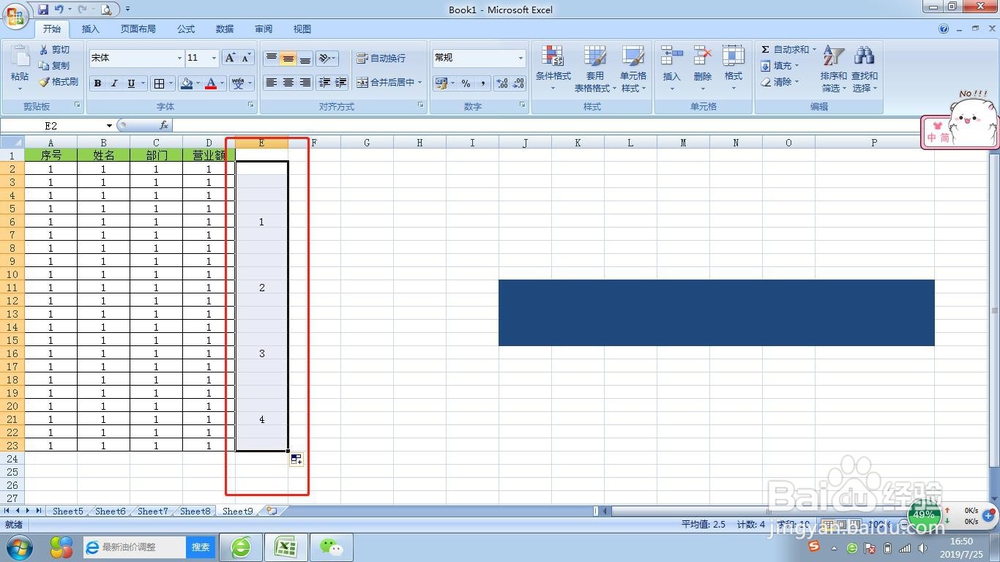The image size is (1000, 562).
Task: Decrease indent icon in alignment group
Action: 324,82
